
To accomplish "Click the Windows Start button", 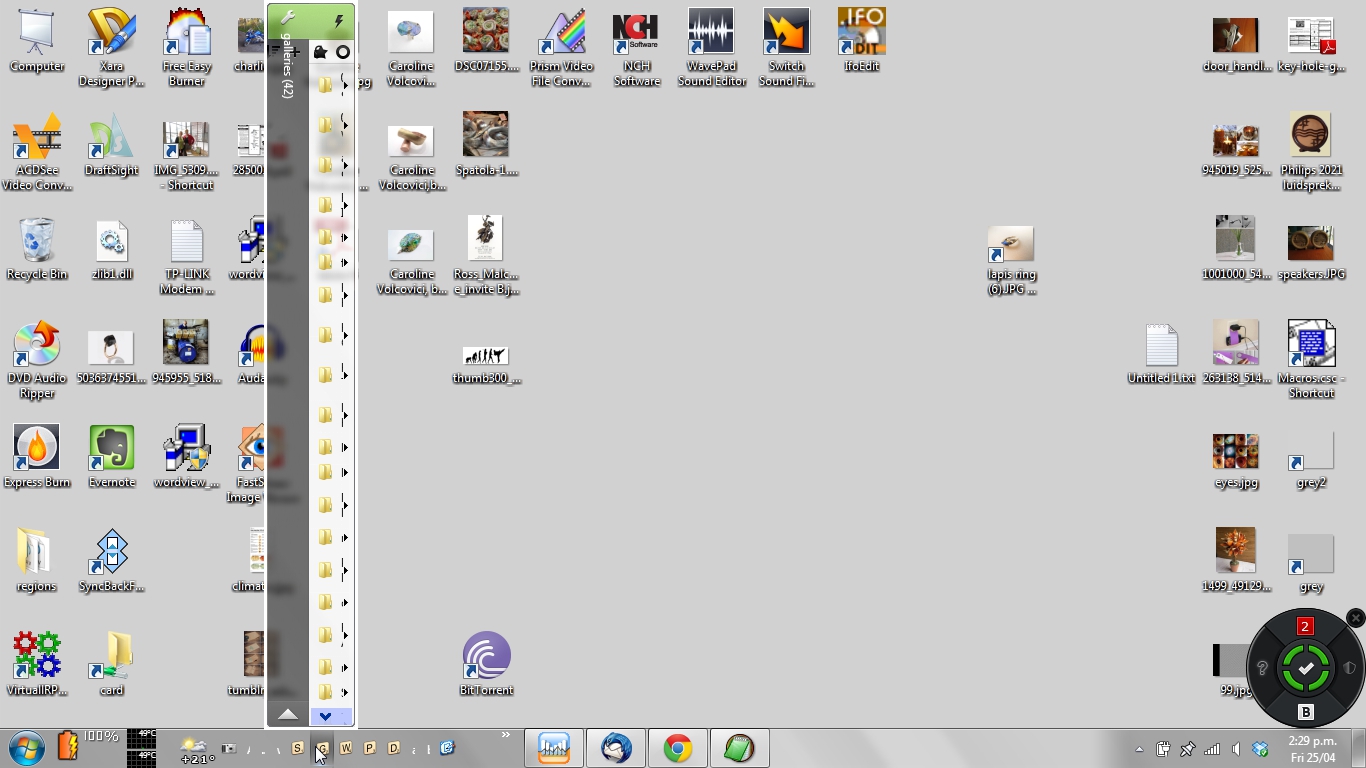I will (x=26, y=748).
